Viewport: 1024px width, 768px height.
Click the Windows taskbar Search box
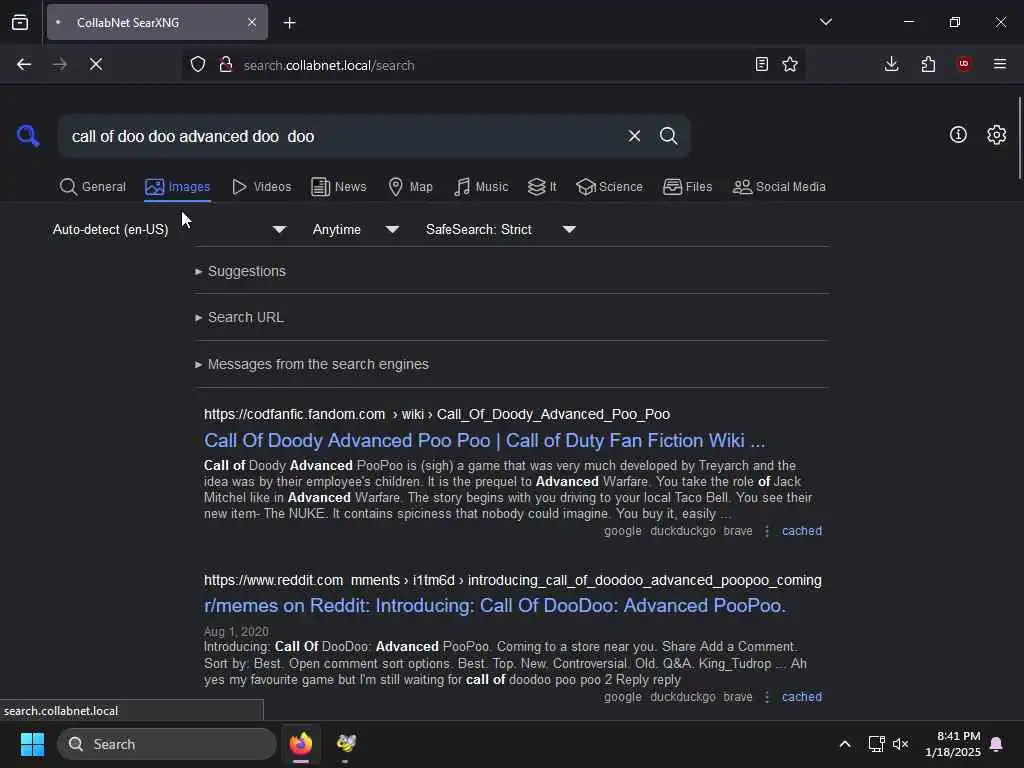coord(167,744)
